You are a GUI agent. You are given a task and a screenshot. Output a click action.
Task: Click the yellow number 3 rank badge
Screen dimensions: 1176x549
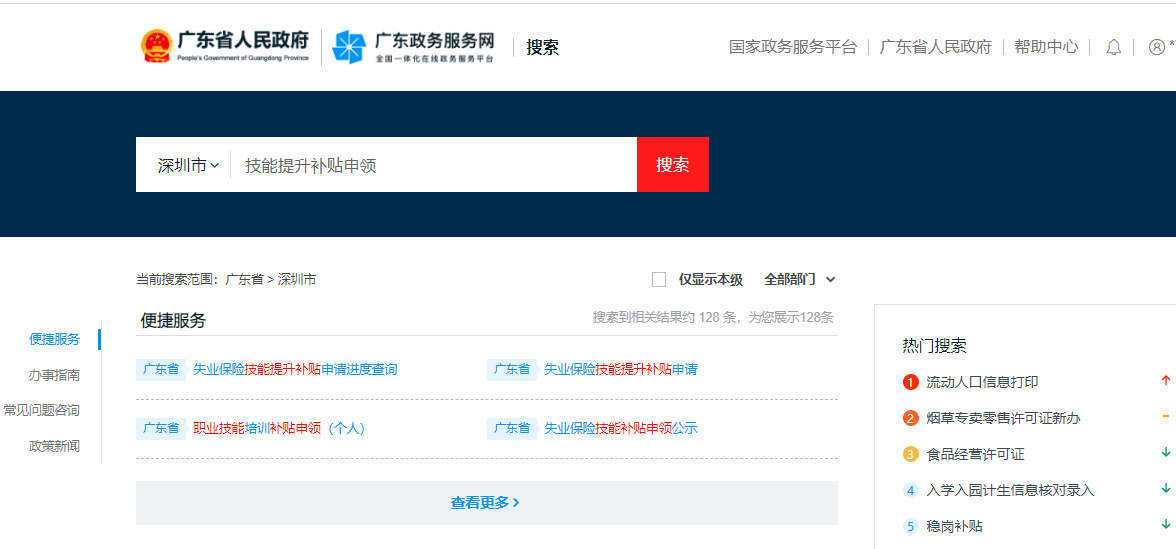pyautogui.click(x=910, y=454)
